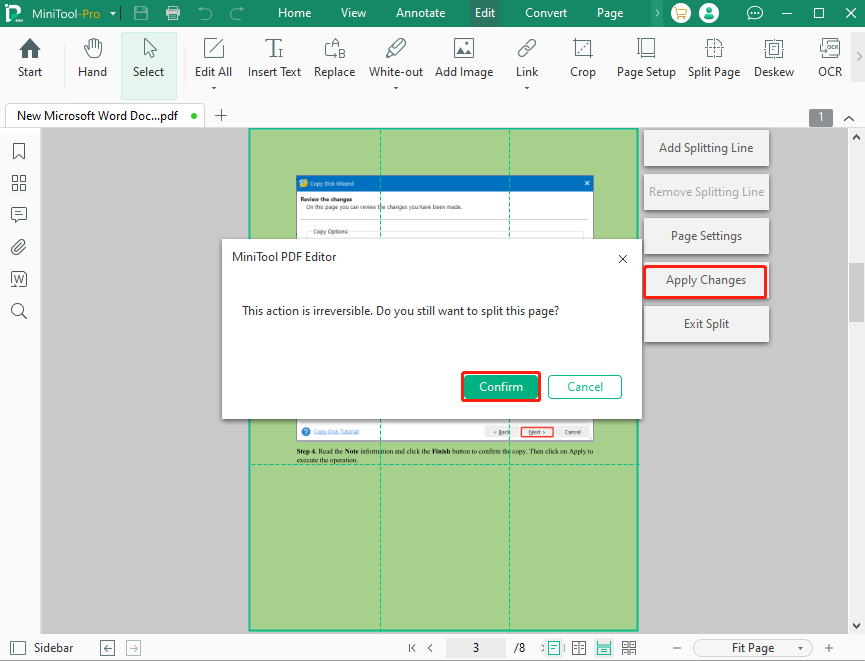Switch to the Annotate tab
The width and height of the screenshot is (865, 661).
(420, 13)
